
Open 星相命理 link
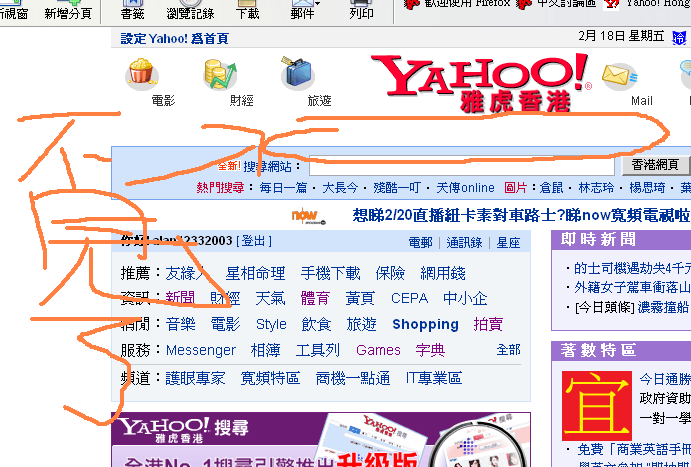point(255,274)
